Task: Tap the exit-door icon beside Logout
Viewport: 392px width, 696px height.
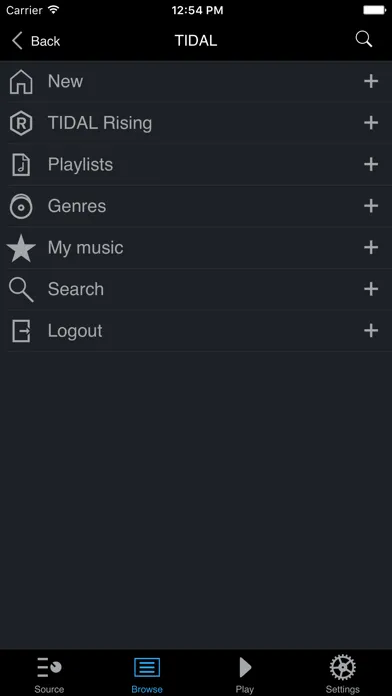Action: [x=21, y=331]
